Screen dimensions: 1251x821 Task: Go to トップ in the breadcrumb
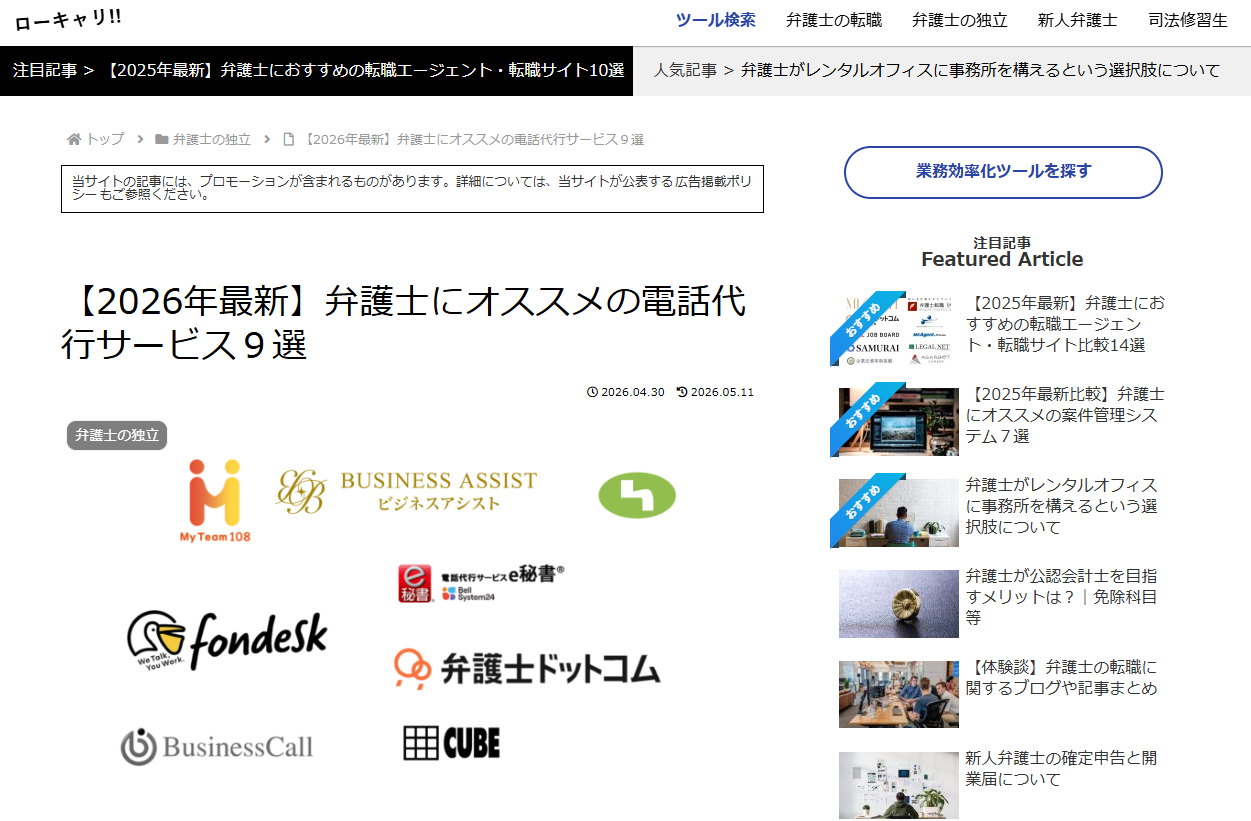105,139
